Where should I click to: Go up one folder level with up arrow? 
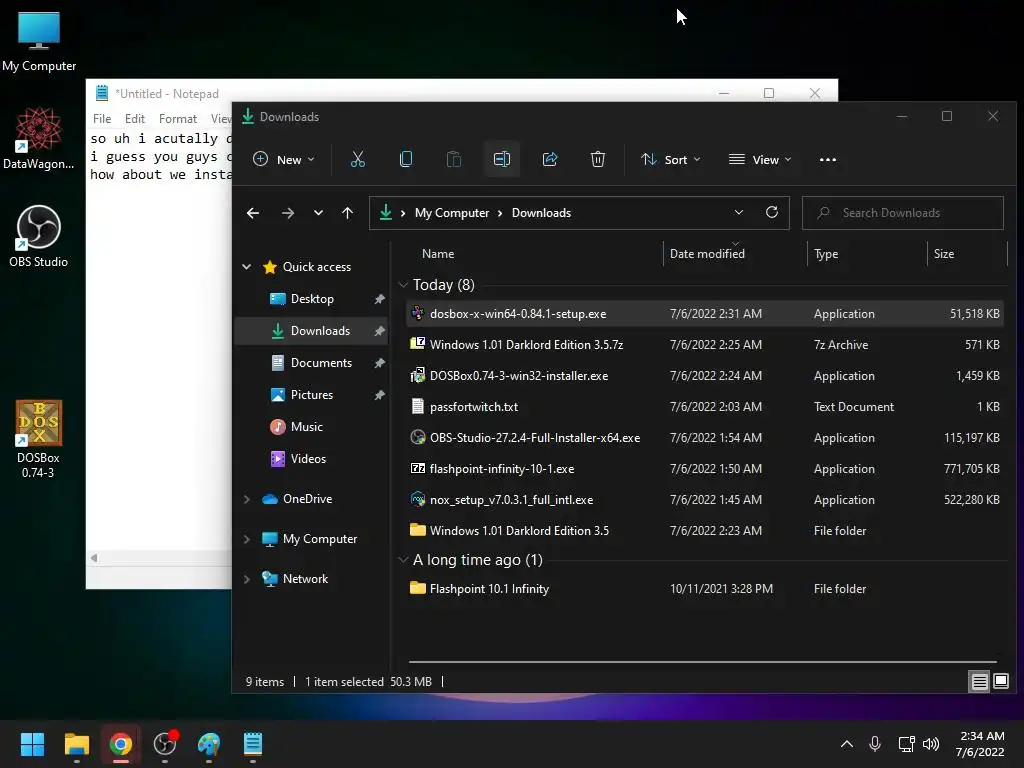[x=347, y=213]
